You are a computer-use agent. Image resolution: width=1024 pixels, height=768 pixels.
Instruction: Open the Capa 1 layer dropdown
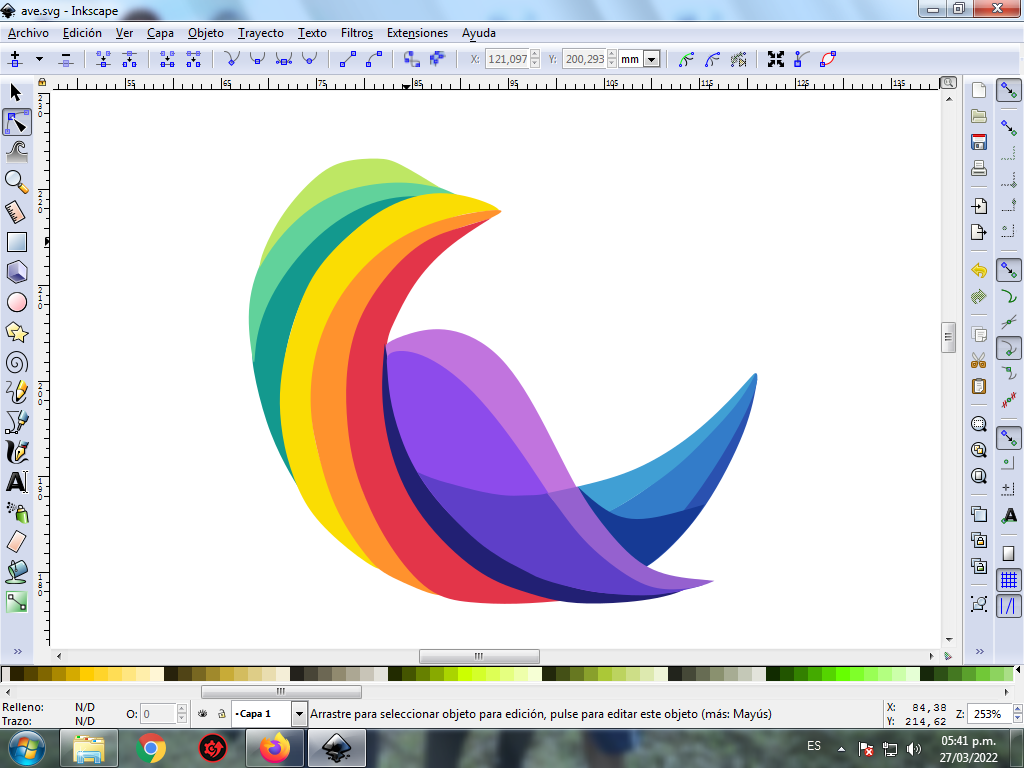tap(298, 714)
